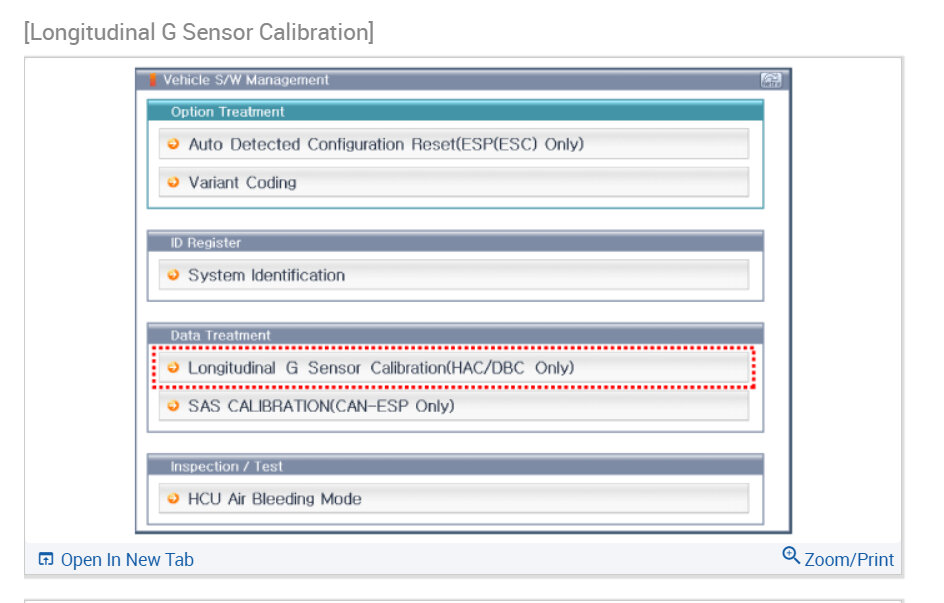Screen dimensions: 944x603
Task: Click the Data Treatment section header
Action: [221, 335]
